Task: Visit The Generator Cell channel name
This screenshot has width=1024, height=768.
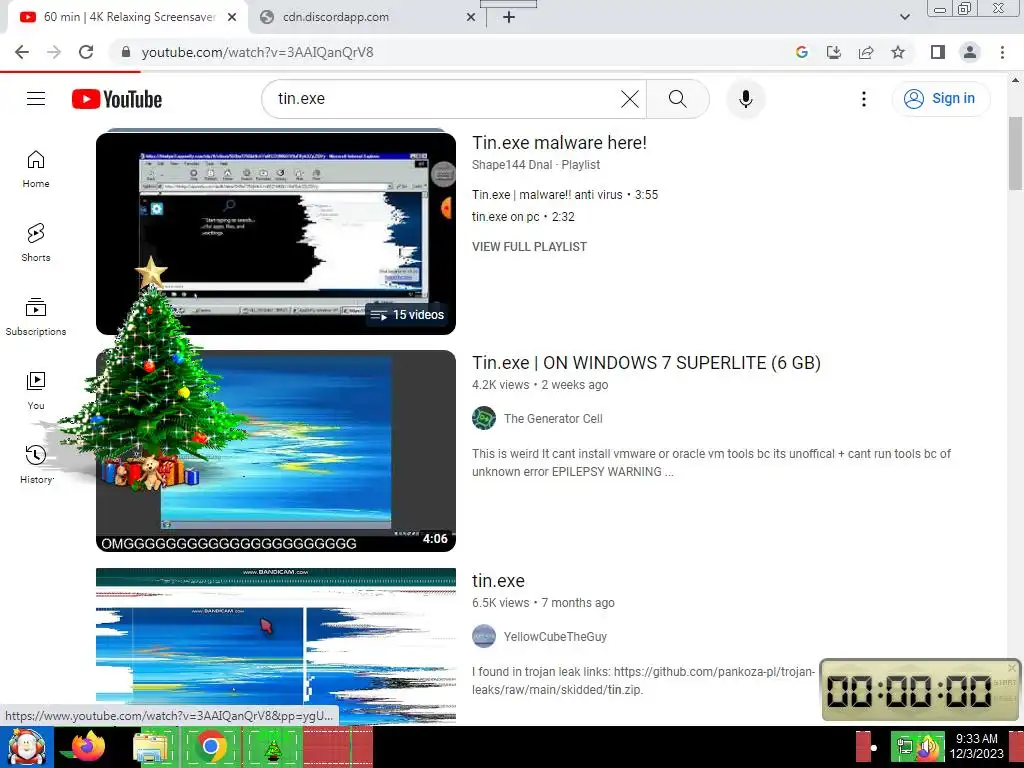Action: tap(553, 419)
